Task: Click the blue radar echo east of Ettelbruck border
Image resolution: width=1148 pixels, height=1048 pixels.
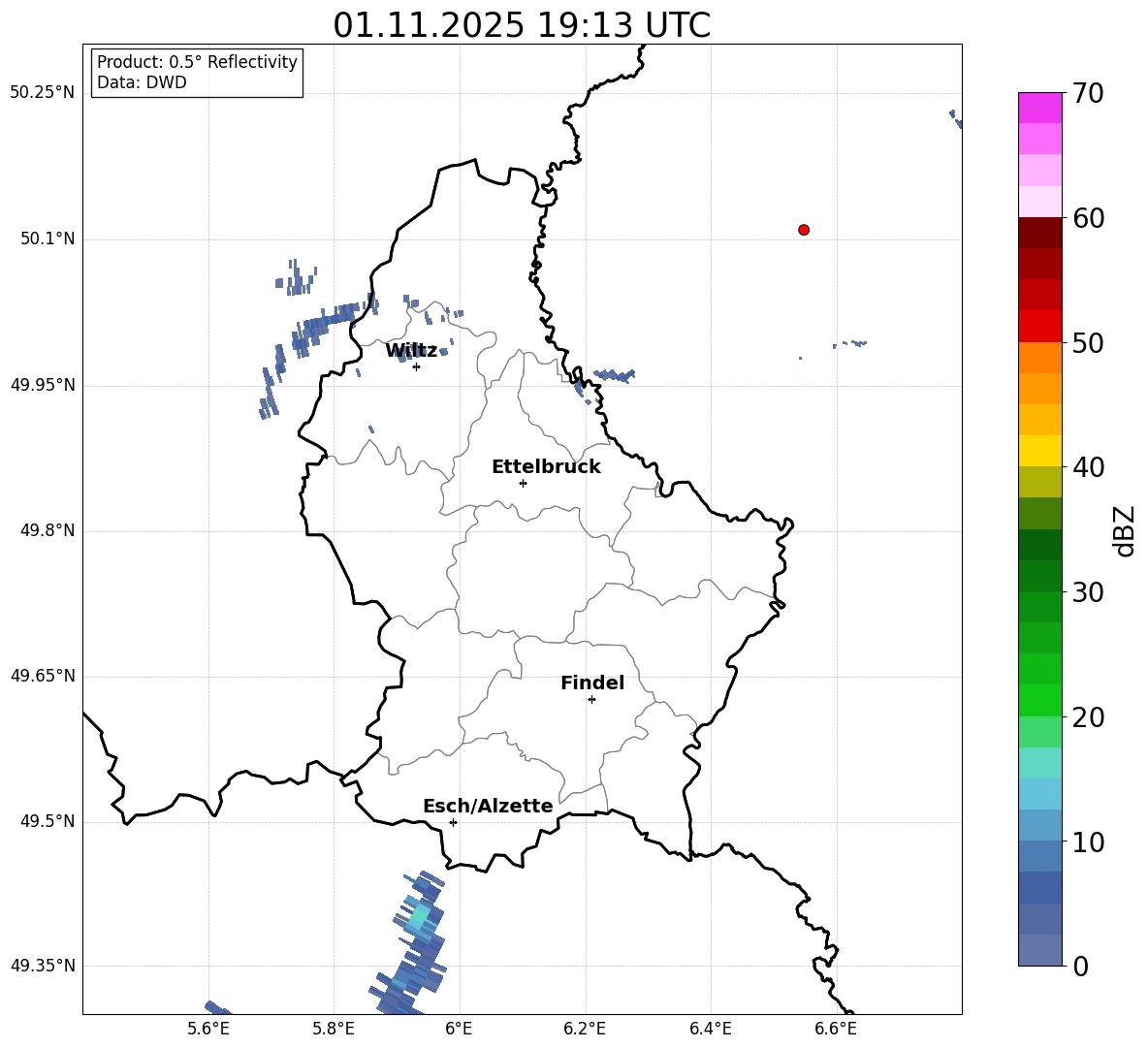Action: pyautogui.click(x=615, y=375)
